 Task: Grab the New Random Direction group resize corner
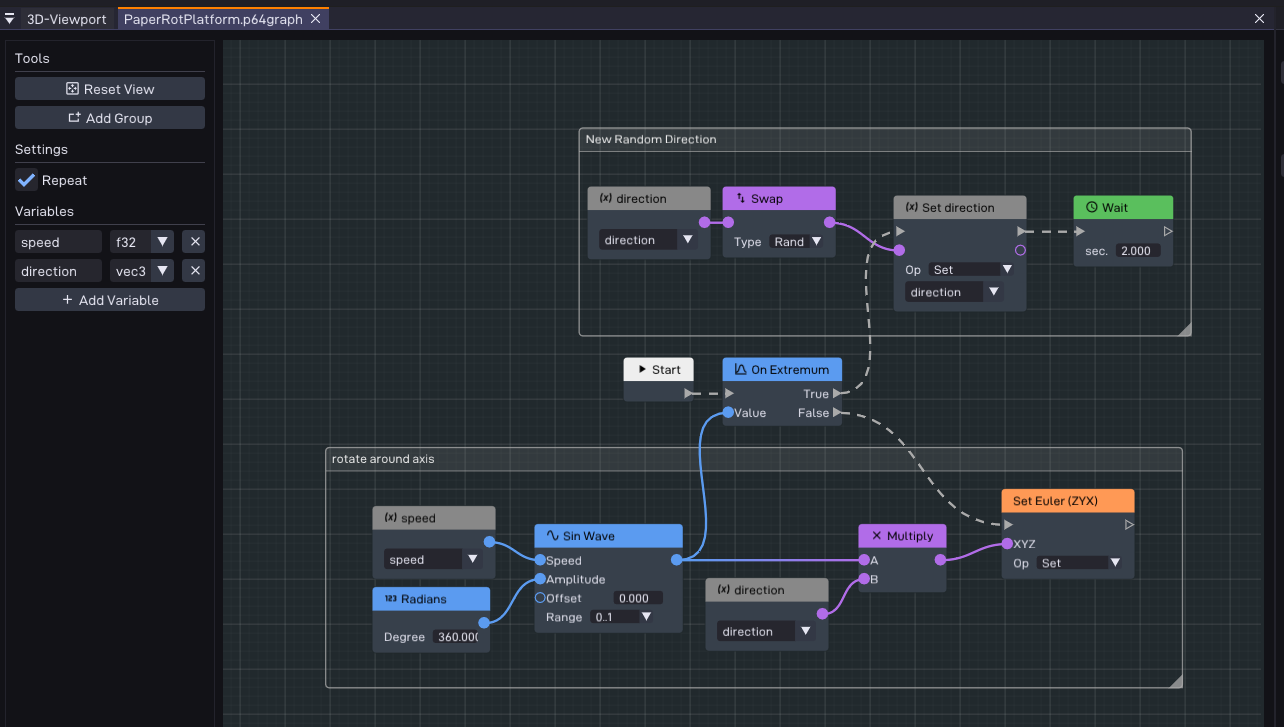(x=1184, y=329)
